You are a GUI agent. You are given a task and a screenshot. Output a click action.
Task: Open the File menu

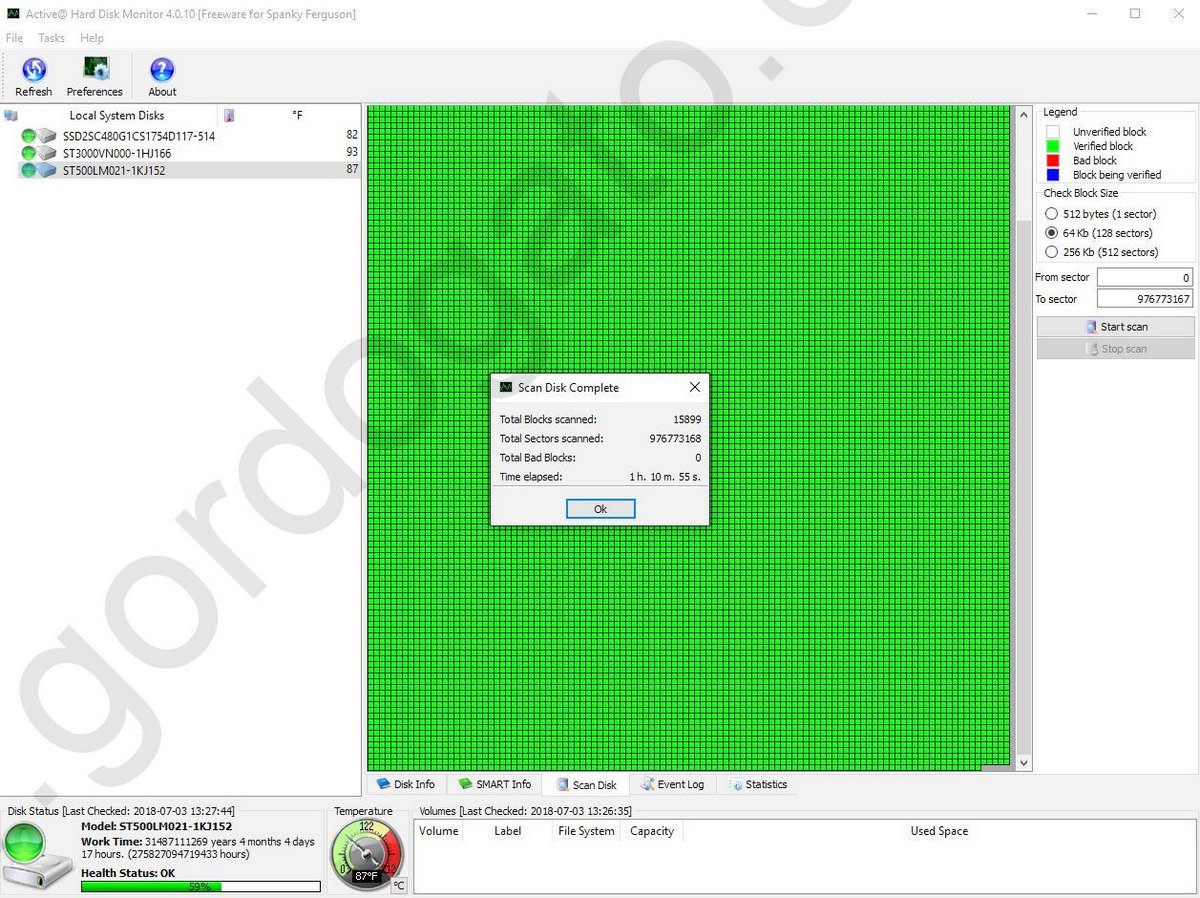pos(14,38)
